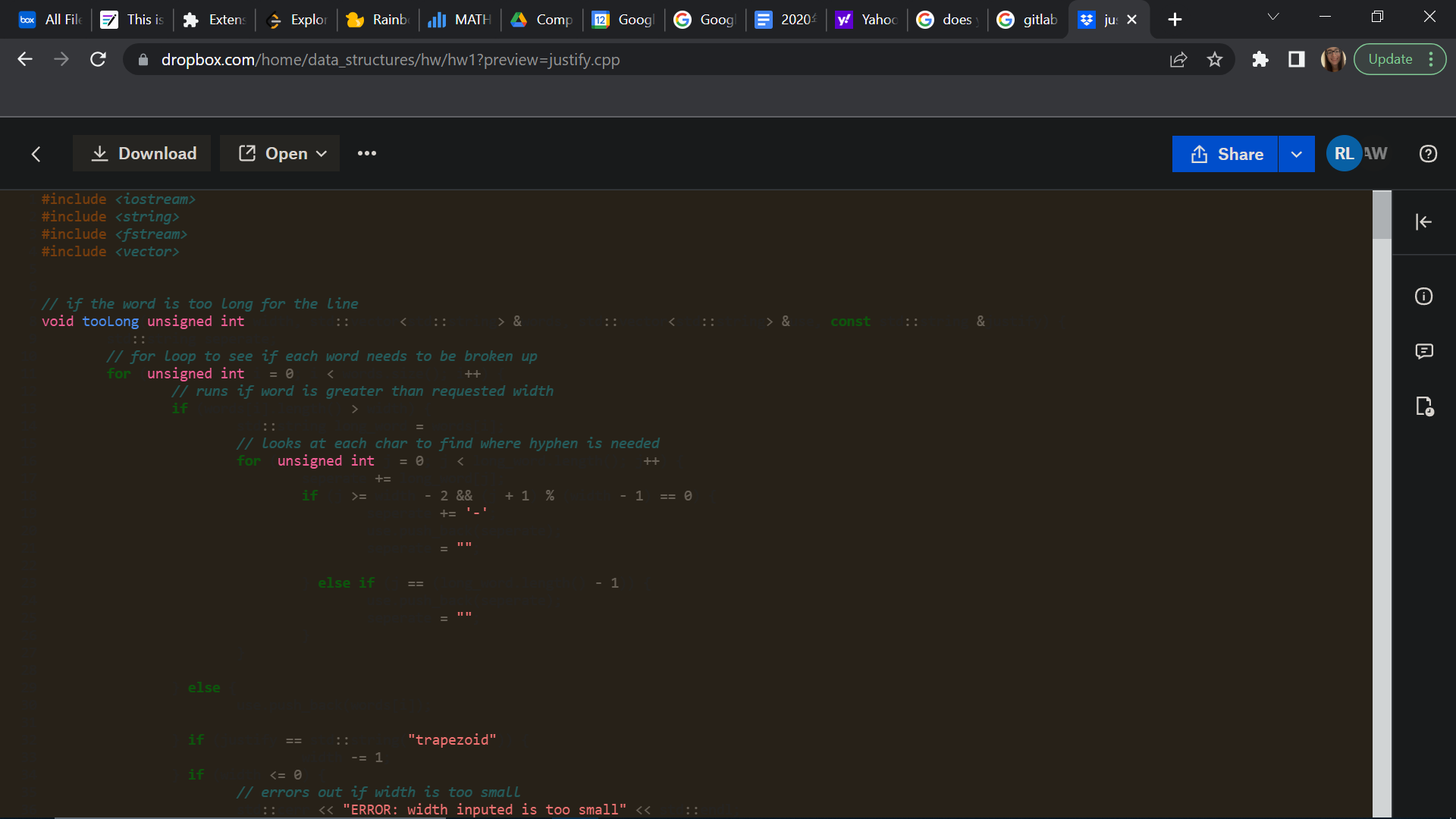Click the Share button

point(1225,154)
